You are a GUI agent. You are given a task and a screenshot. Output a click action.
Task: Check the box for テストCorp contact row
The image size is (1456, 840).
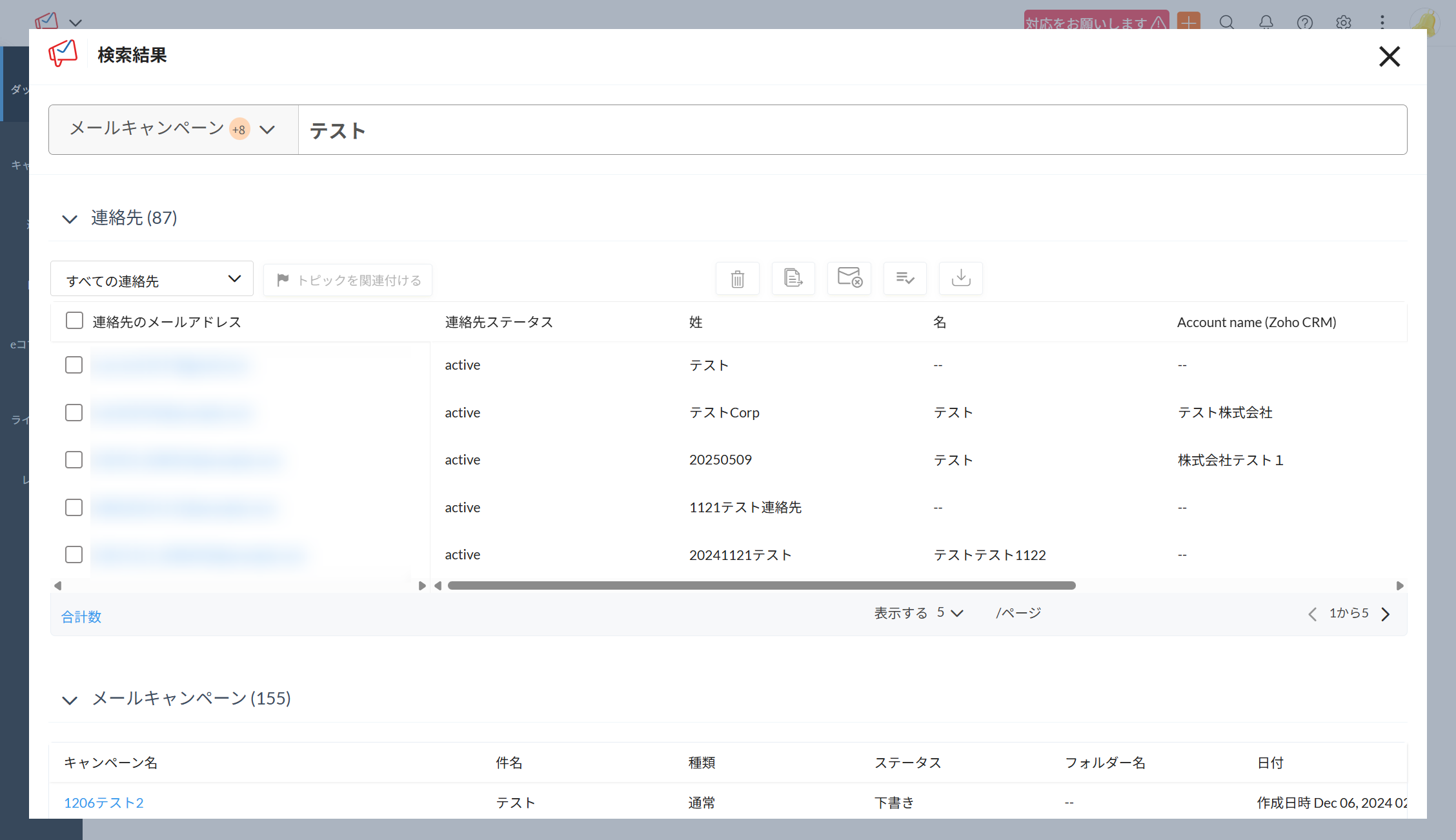point(74,412)
